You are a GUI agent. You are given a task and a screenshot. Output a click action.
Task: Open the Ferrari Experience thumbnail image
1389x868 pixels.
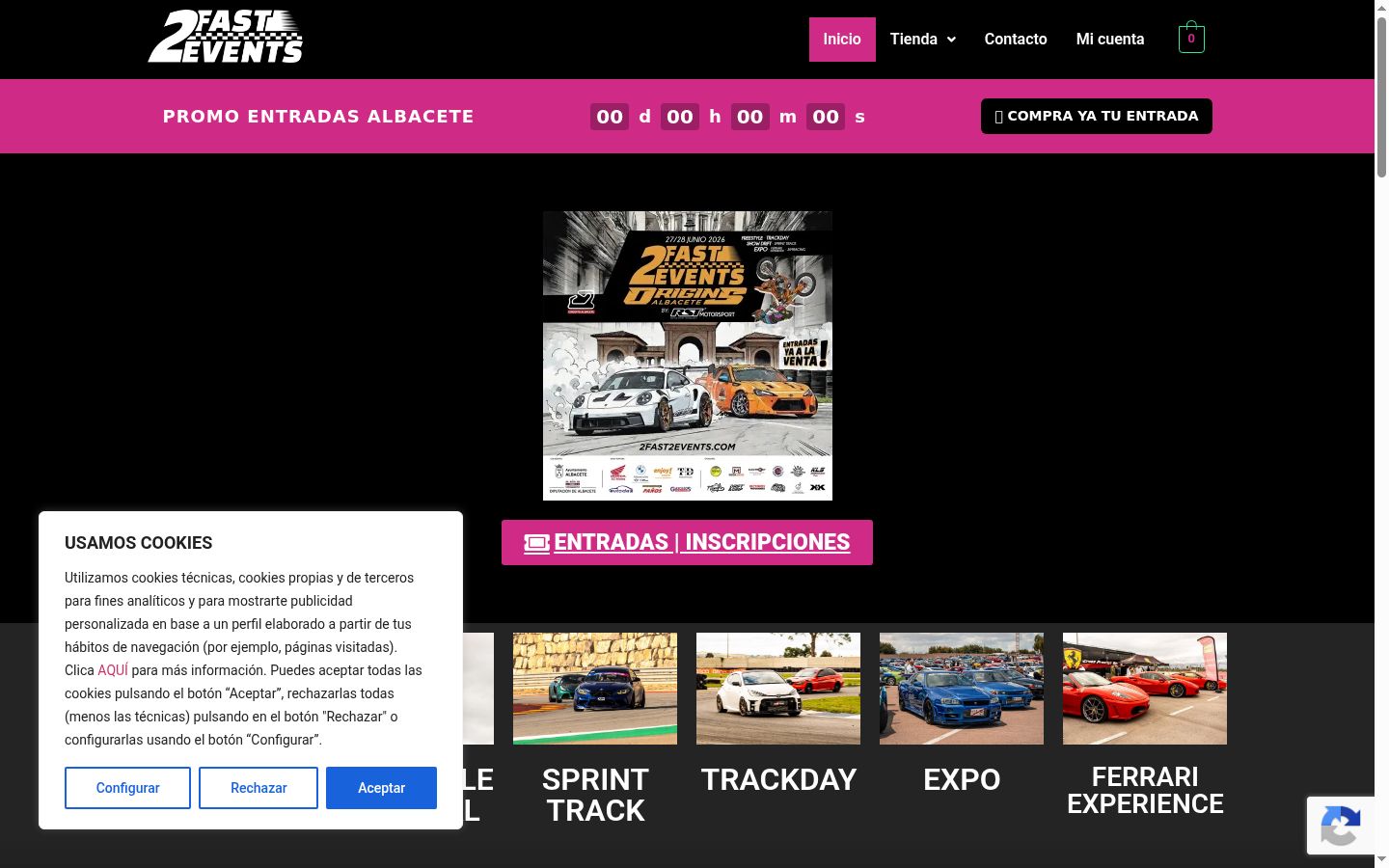tap(1145, 689)
